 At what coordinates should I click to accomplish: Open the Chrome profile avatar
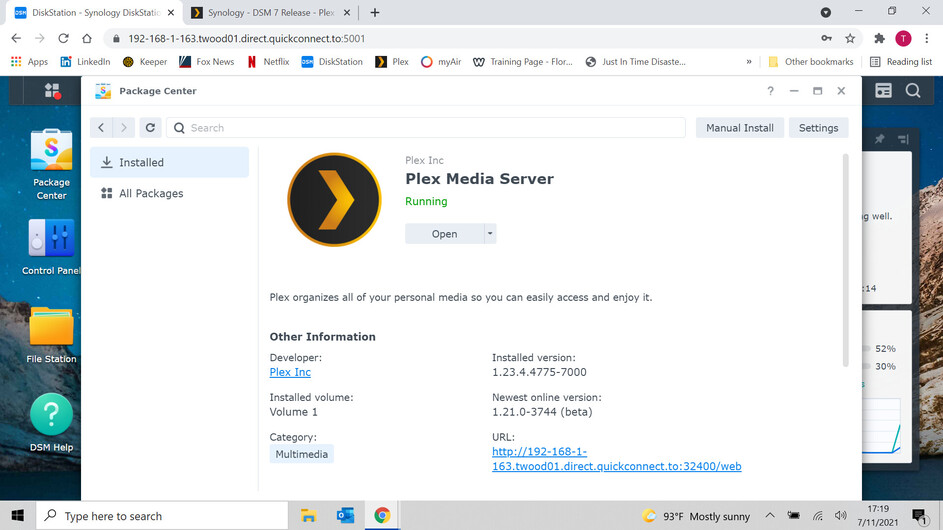(903, 39)
